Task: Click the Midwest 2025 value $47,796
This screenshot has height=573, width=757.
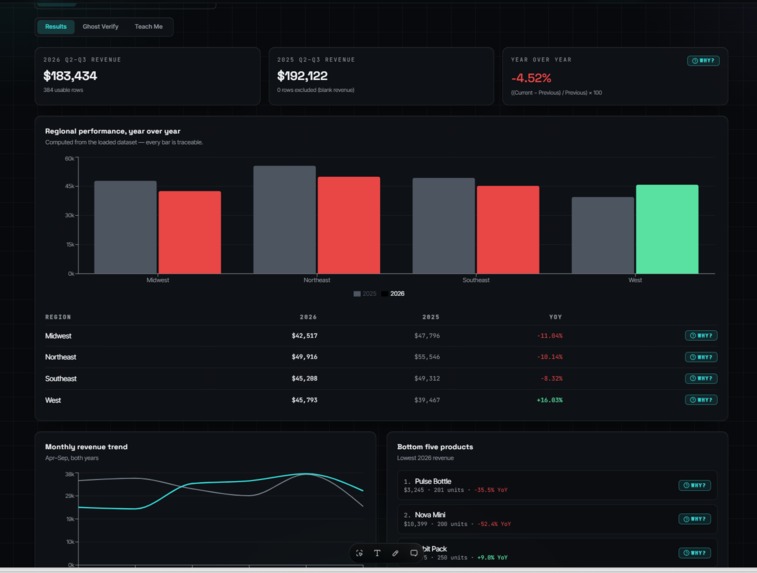Action: click(x=427, y=335)
